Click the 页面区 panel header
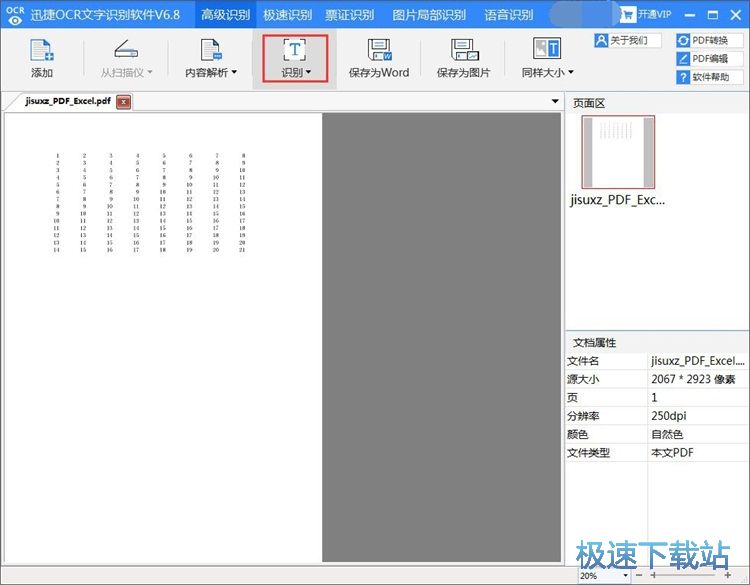Image resolution: width=750 pixels, height=585 pixels. [x=589, y=103]
